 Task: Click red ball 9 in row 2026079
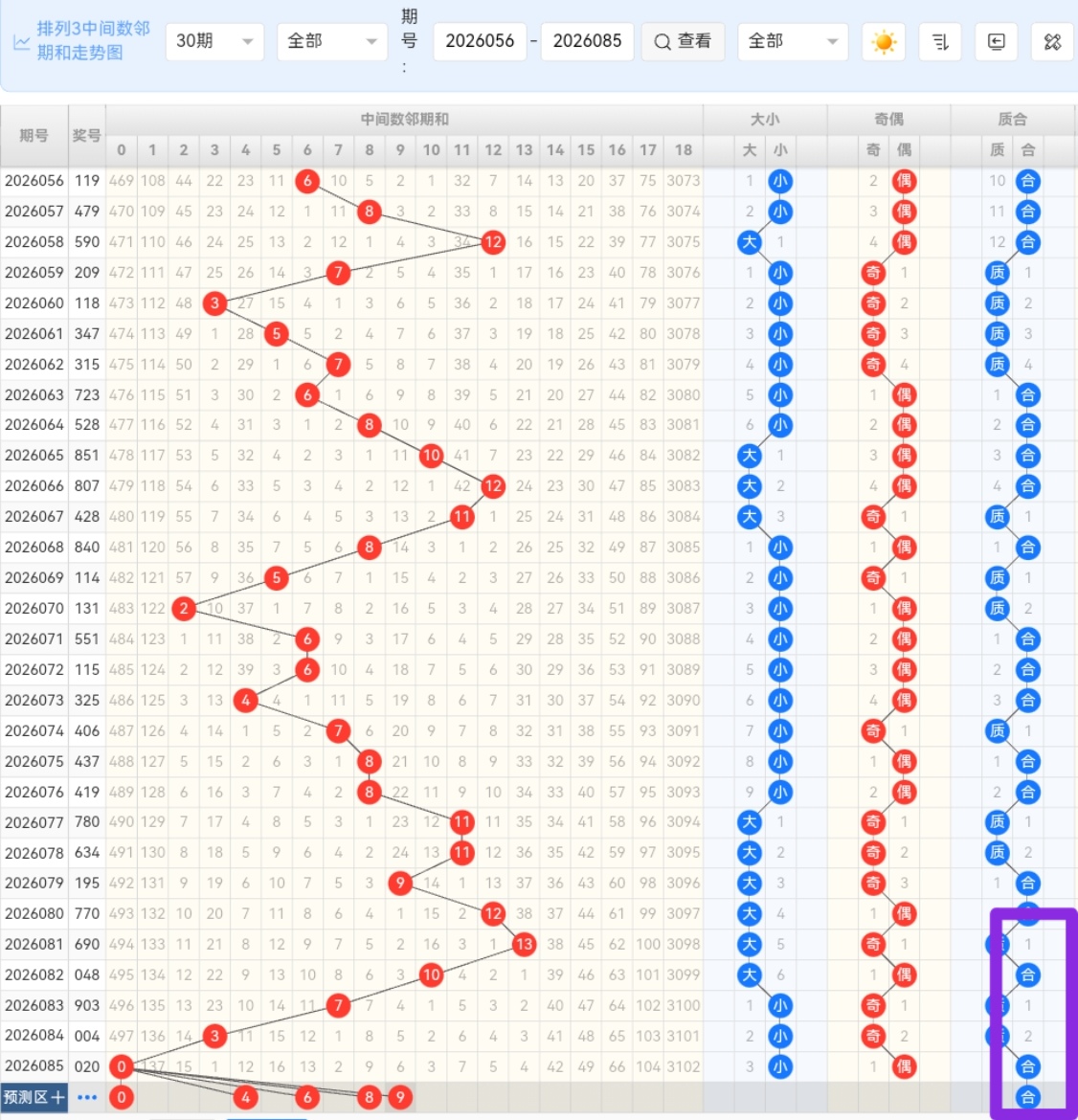[x=400, y=884]
